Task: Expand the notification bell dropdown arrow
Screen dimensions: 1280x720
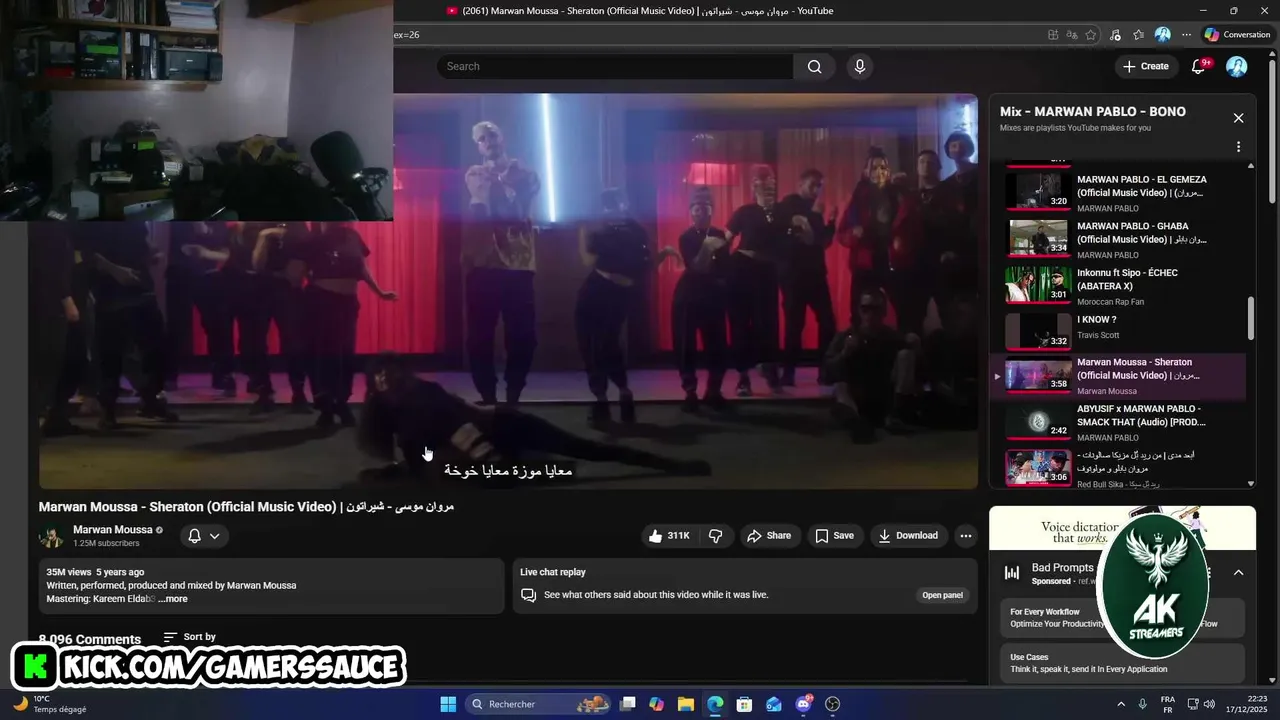Action: [214, 536]
